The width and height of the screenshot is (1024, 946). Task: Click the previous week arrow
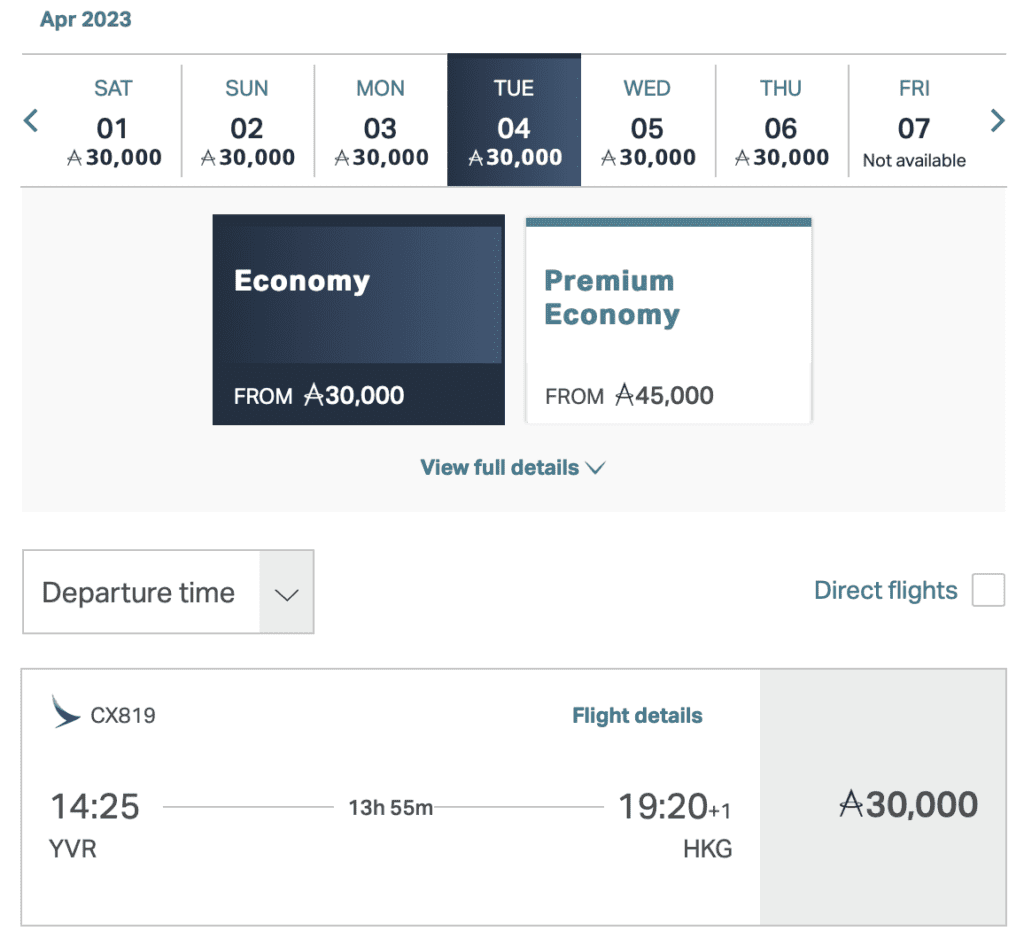(x=31, y=122)
